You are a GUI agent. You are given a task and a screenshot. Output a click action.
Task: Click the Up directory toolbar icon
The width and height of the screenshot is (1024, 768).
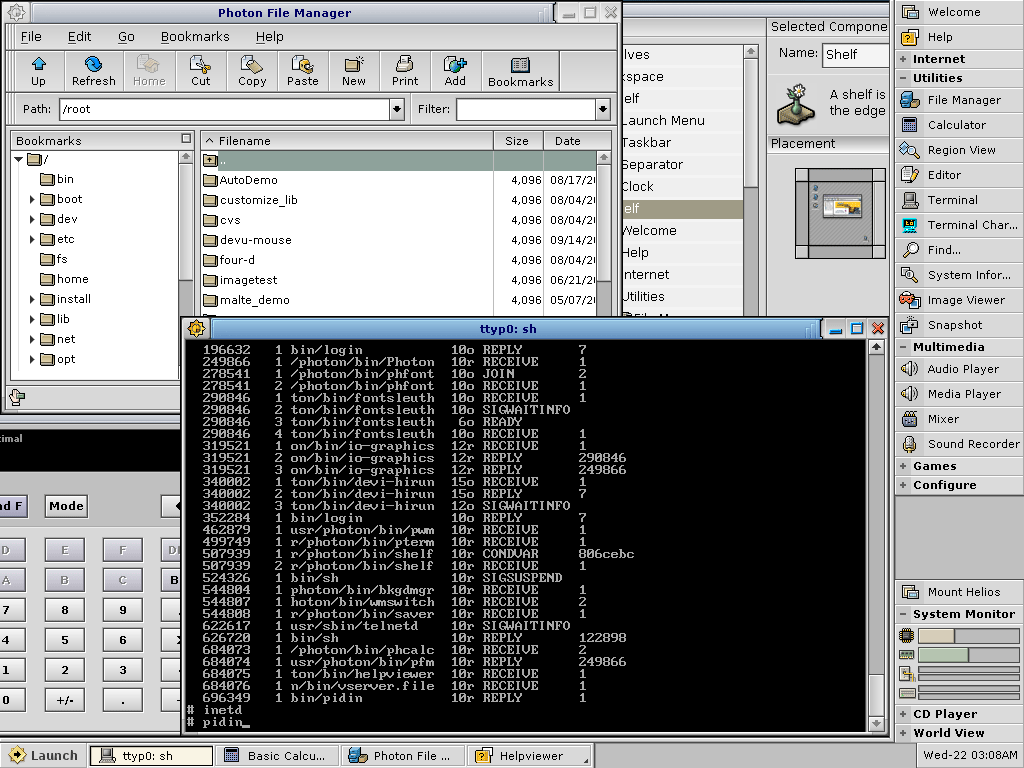click(38, 71)
